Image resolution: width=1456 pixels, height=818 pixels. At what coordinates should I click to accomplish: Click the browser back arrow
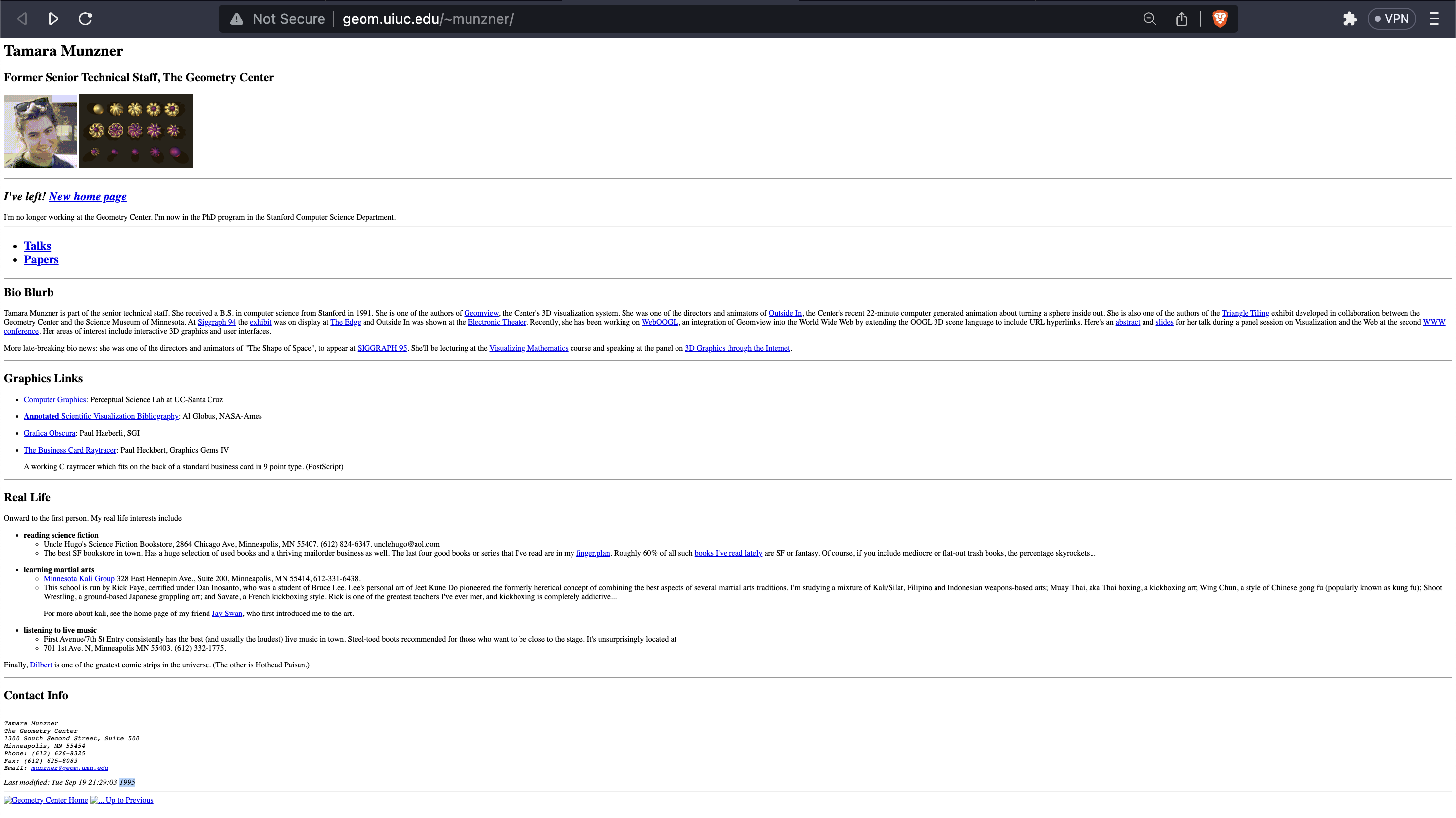click(x=22, y=19)
